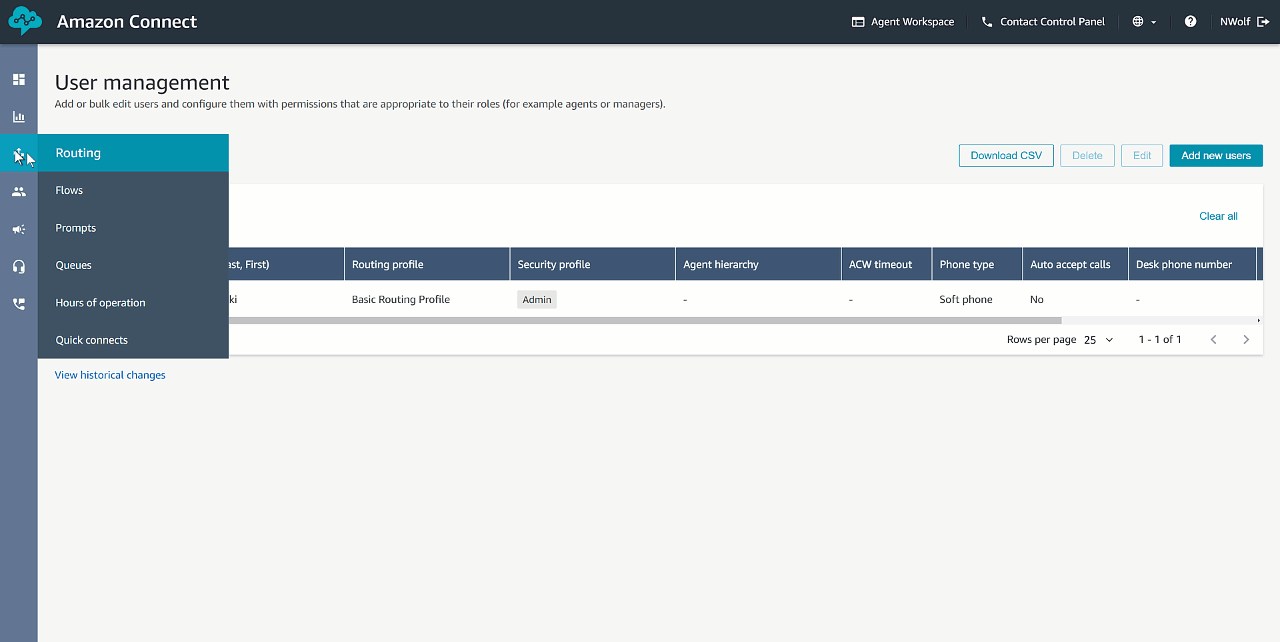The image size is (1280, 642).
Task: Open Prompts in Routing menu
Action: point(133,228)
